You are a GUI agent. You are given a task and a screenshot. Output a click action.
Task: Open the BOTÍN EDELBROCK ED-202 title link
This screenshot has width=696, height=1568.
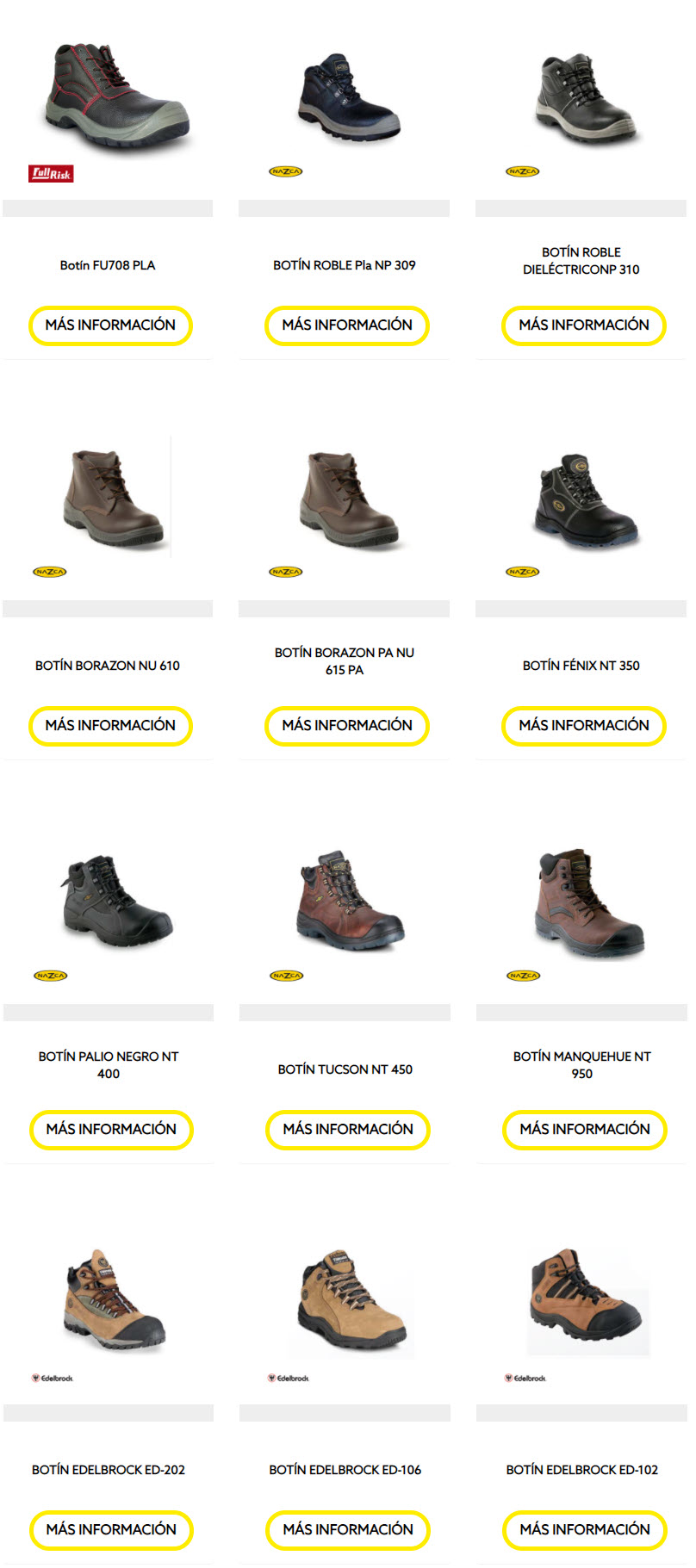point(109,1470)
